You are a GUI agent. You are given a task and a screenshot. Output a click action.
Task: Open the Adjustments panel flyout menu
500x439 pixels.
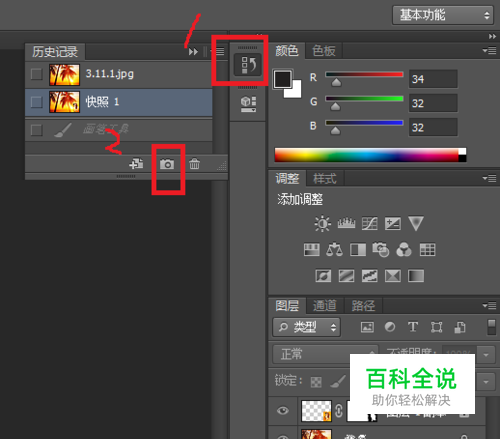490,179
